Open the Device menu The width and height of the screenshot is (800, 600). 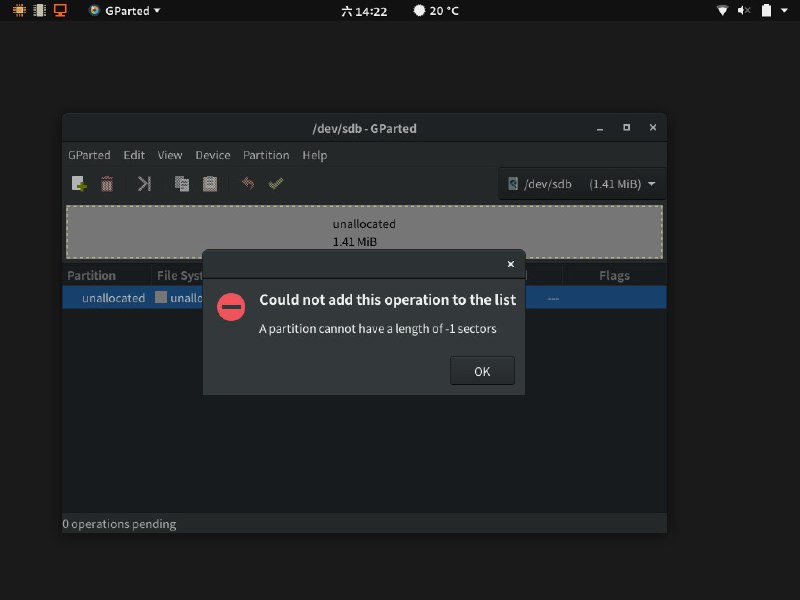213,155
